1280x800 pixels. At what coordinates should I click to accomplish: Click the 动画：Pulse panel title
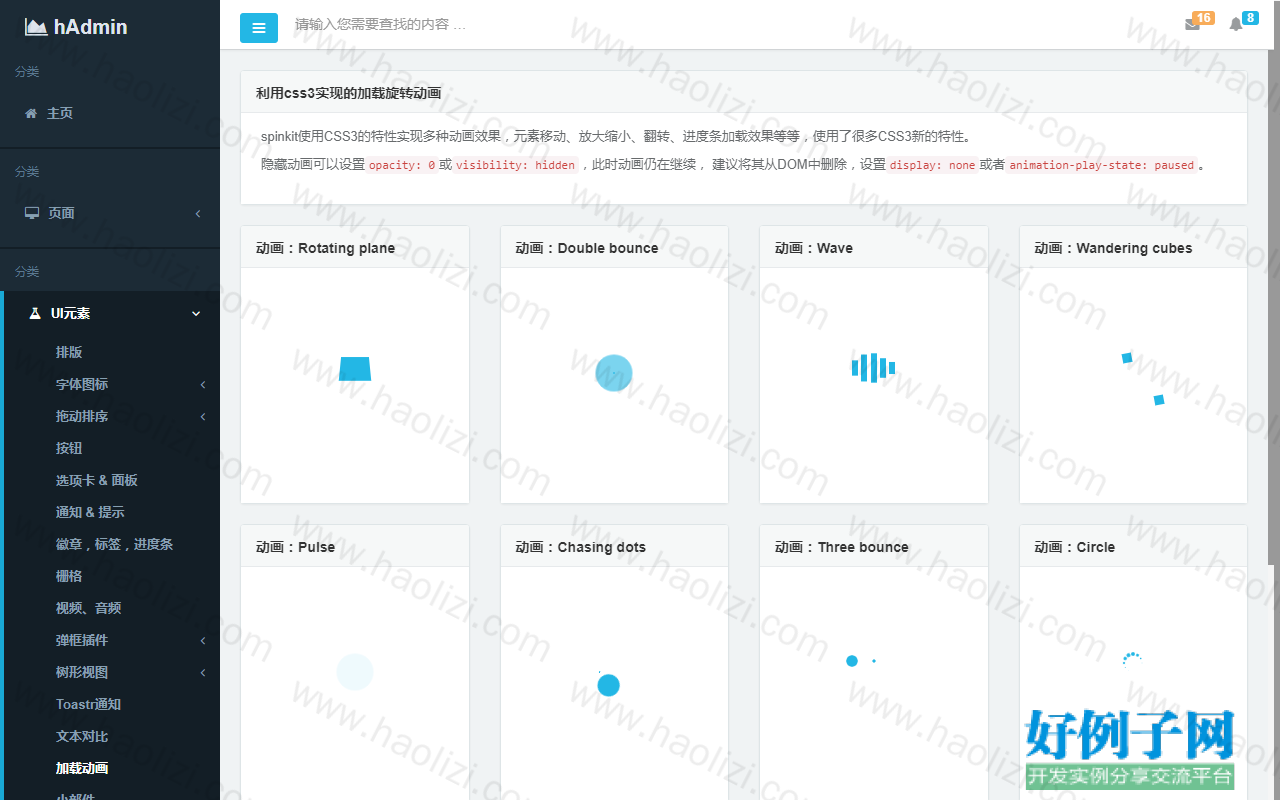tap(295, 547)
